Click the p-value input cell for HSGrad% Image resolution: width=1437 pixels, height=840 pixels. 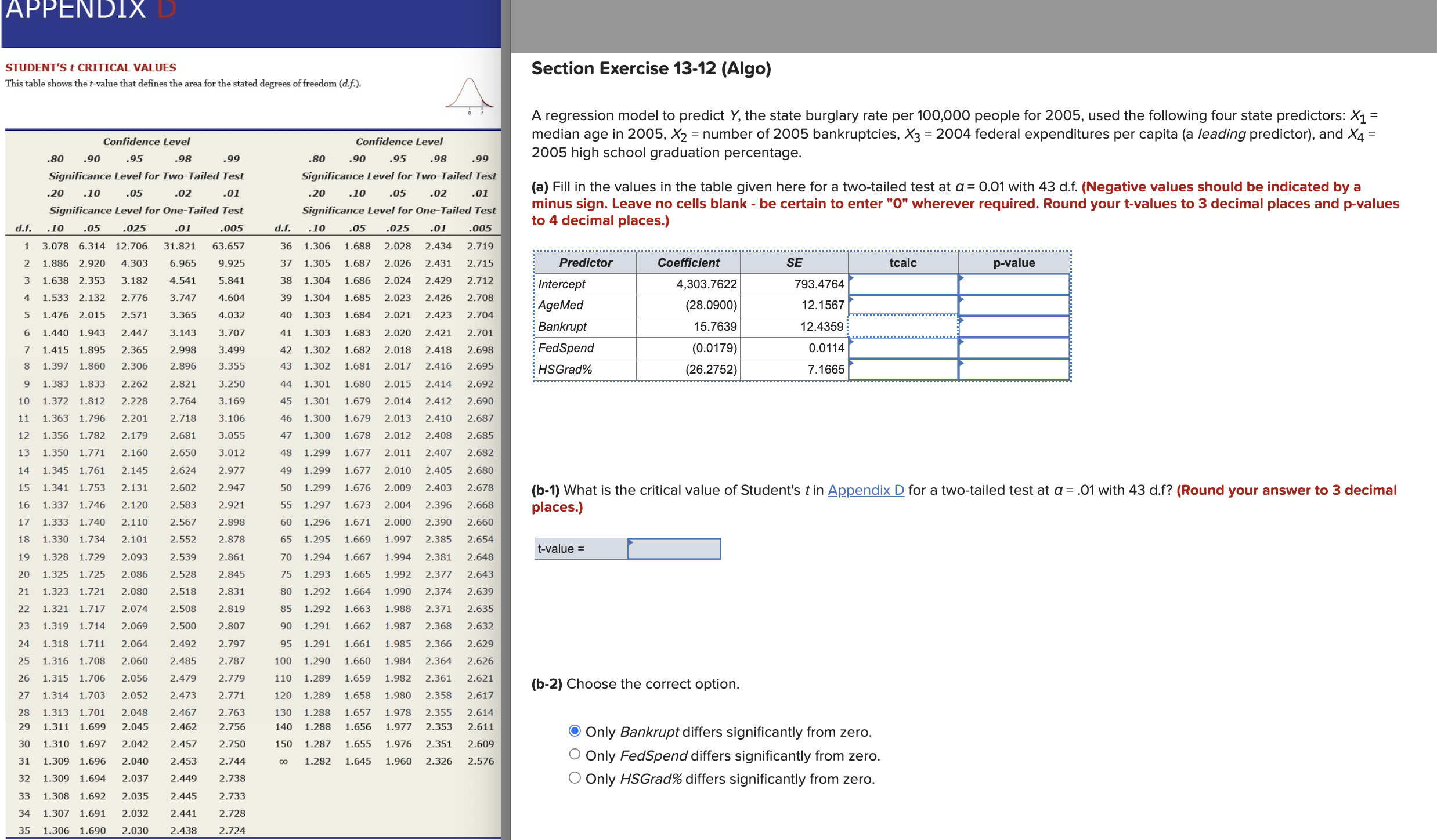(1014, 369)
